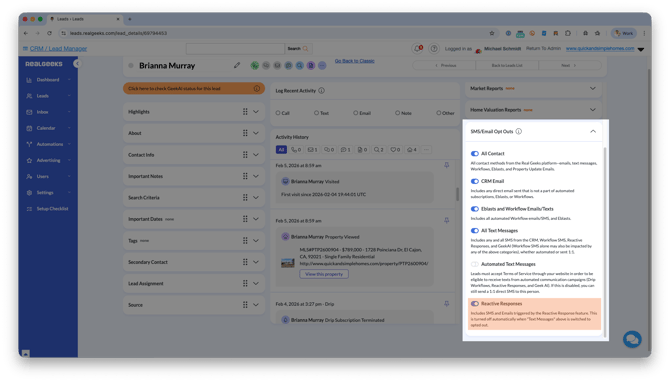Click the pencil icon next to Brianna Murray
This screenshot has width=670, height=382.
237,65
